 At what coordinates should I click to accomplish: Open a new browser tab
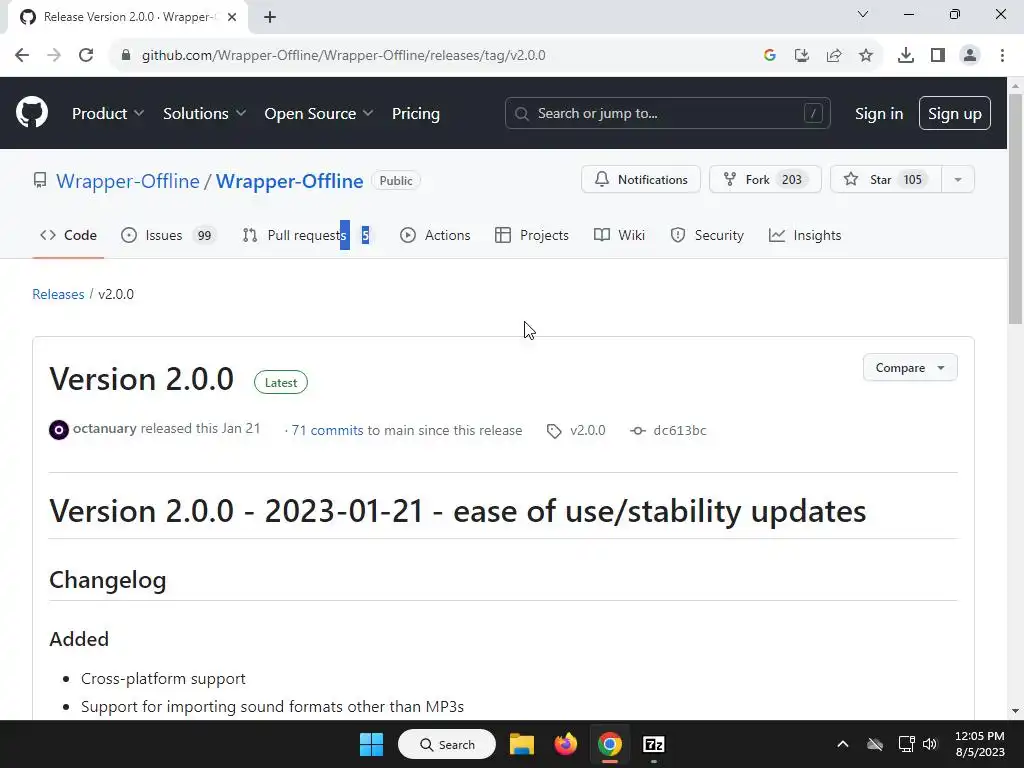pos(270,17)
